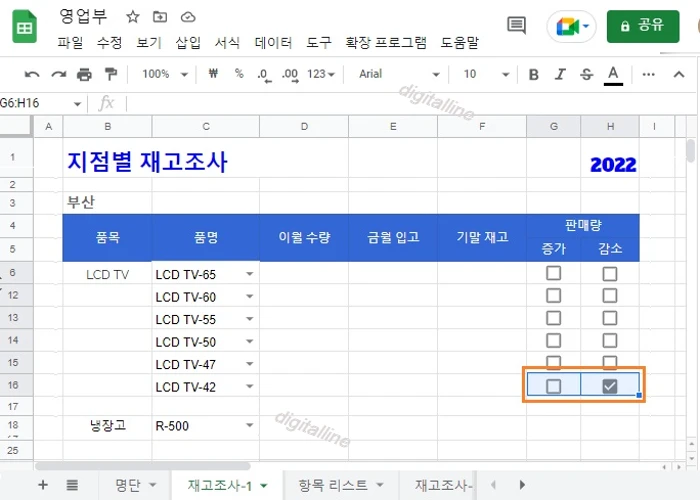Increase decimal places
This screenshot has width=700, height=500.
(290, 75)
